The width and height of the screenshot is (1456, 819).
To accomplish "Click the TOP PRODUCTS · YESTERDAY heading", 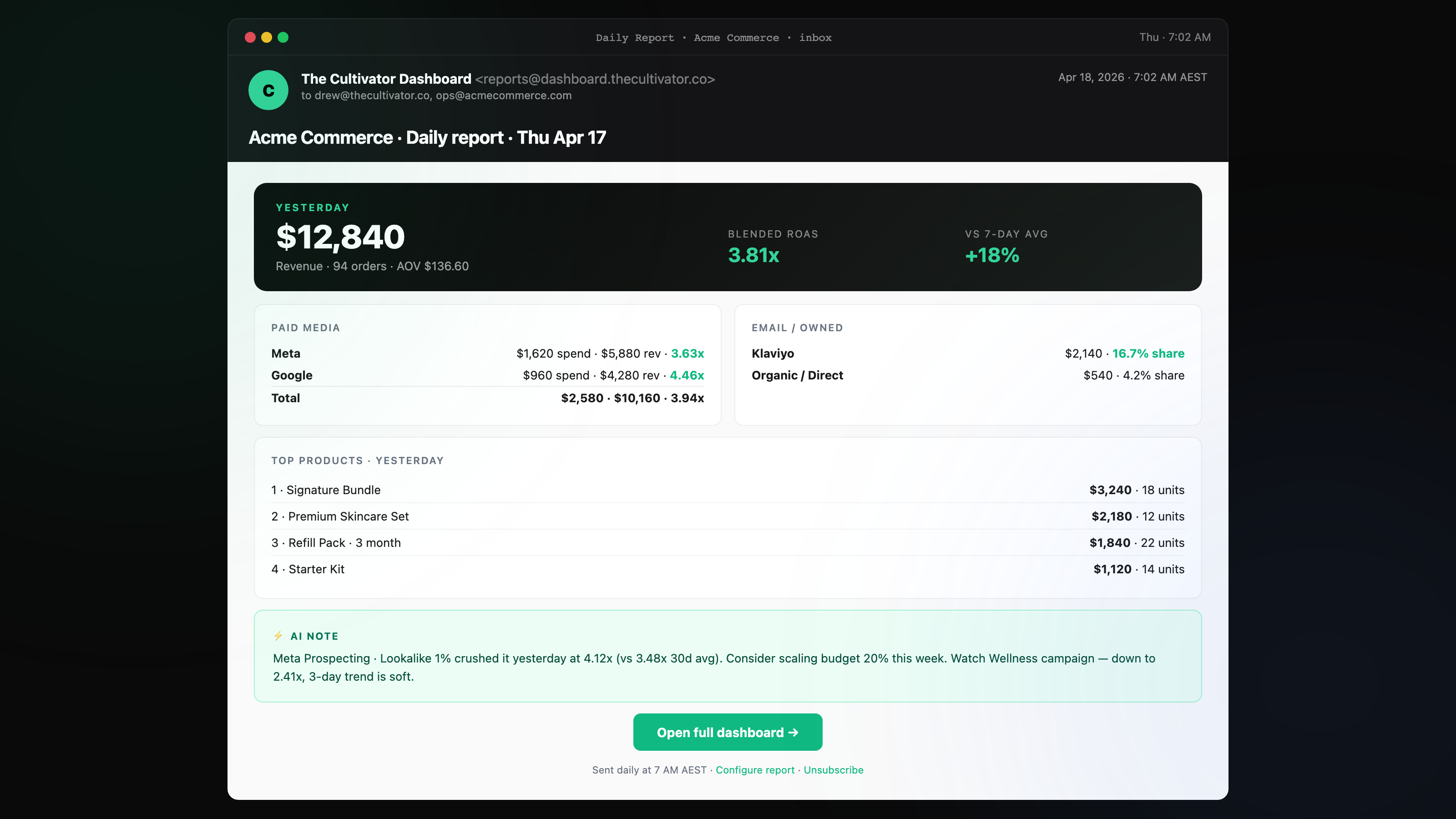I will point(357,460).
